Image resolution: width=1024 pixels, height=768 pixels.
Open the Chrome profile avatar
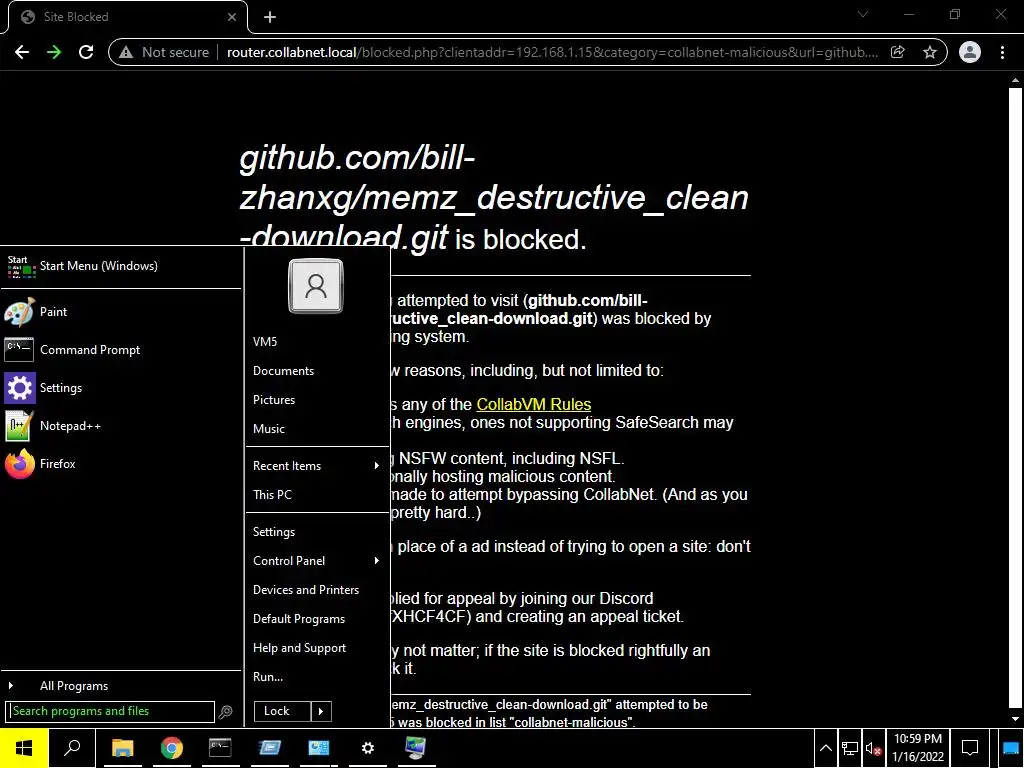(970, 52)
